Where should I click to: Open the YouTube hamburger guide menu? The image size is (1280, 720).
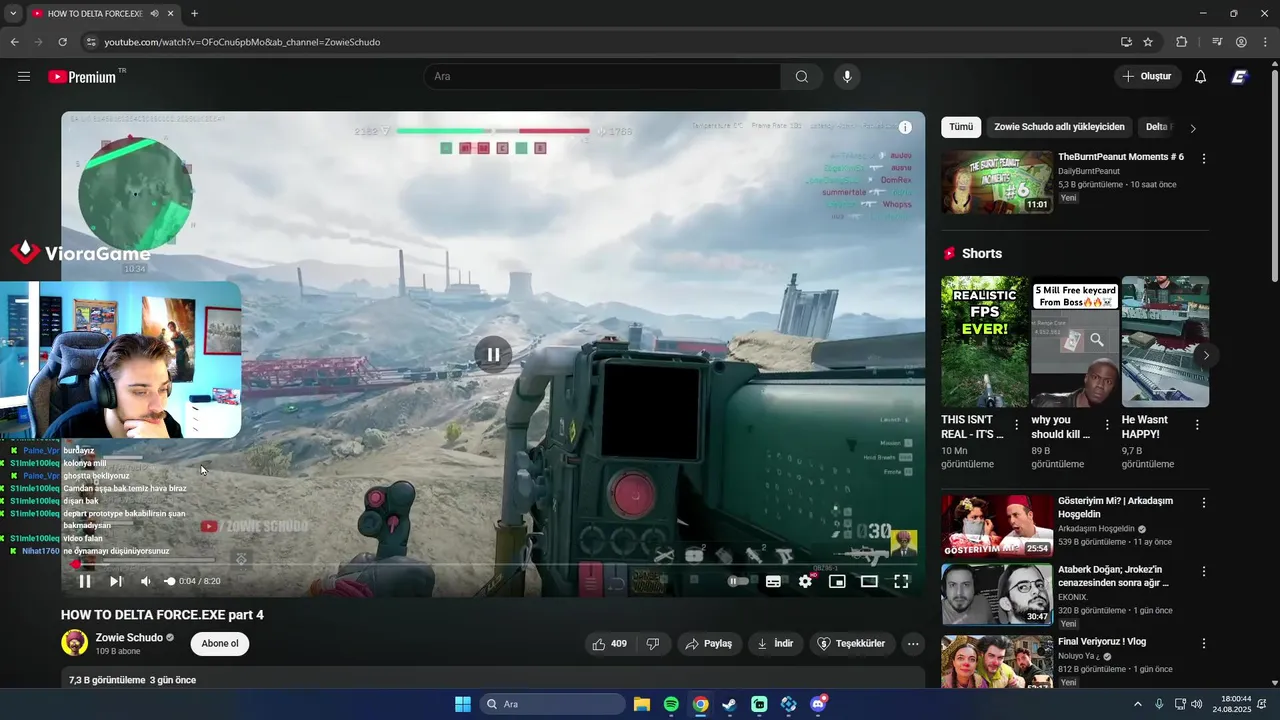24,76
